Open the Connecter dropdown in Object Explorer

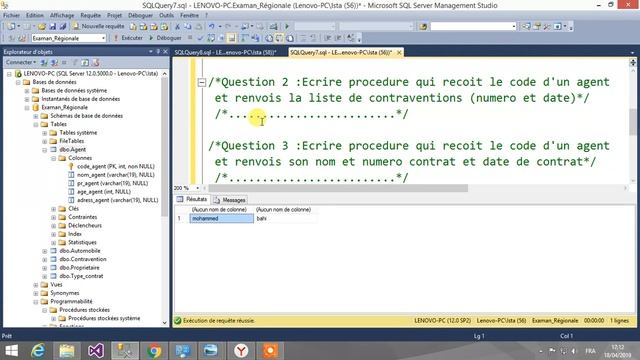21,62
